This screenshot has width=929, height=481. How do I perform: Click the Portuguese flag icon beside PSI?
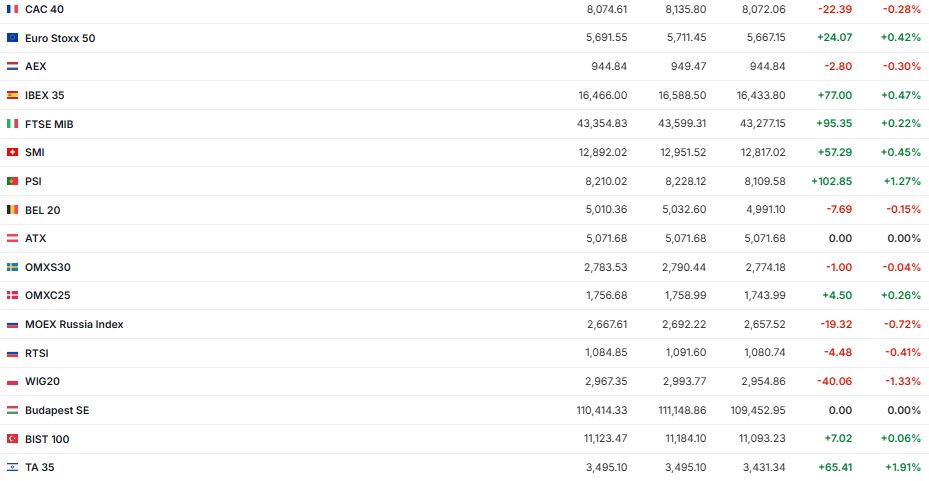tap(12, 181)
